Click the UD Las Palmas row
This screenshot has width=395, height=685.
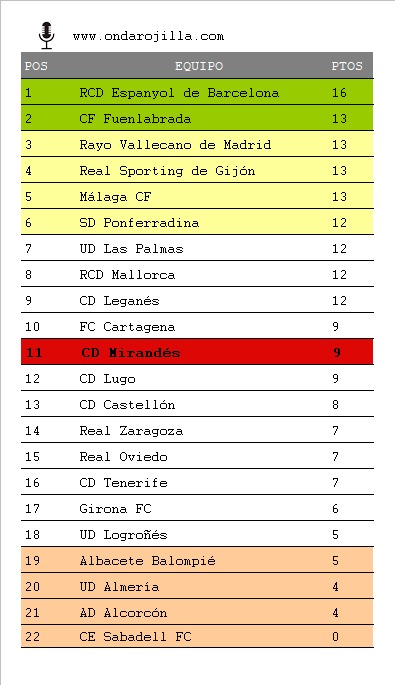point(197,249)
